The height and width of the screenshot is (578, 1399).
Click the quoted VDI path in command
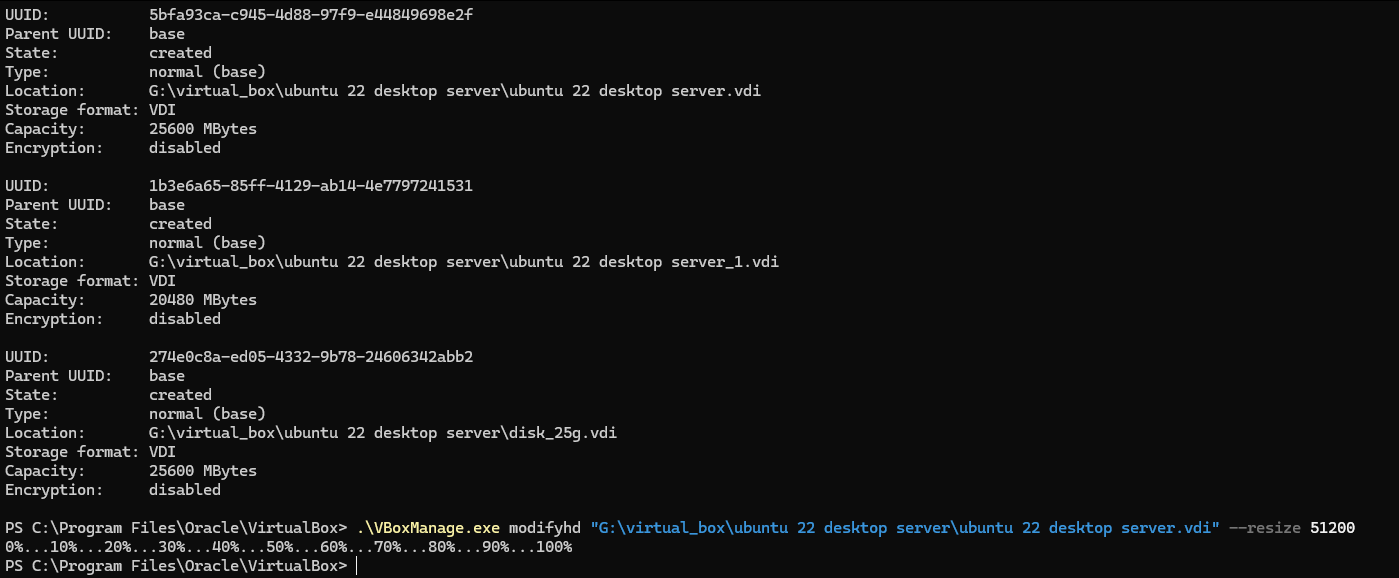tap(905, 528)
